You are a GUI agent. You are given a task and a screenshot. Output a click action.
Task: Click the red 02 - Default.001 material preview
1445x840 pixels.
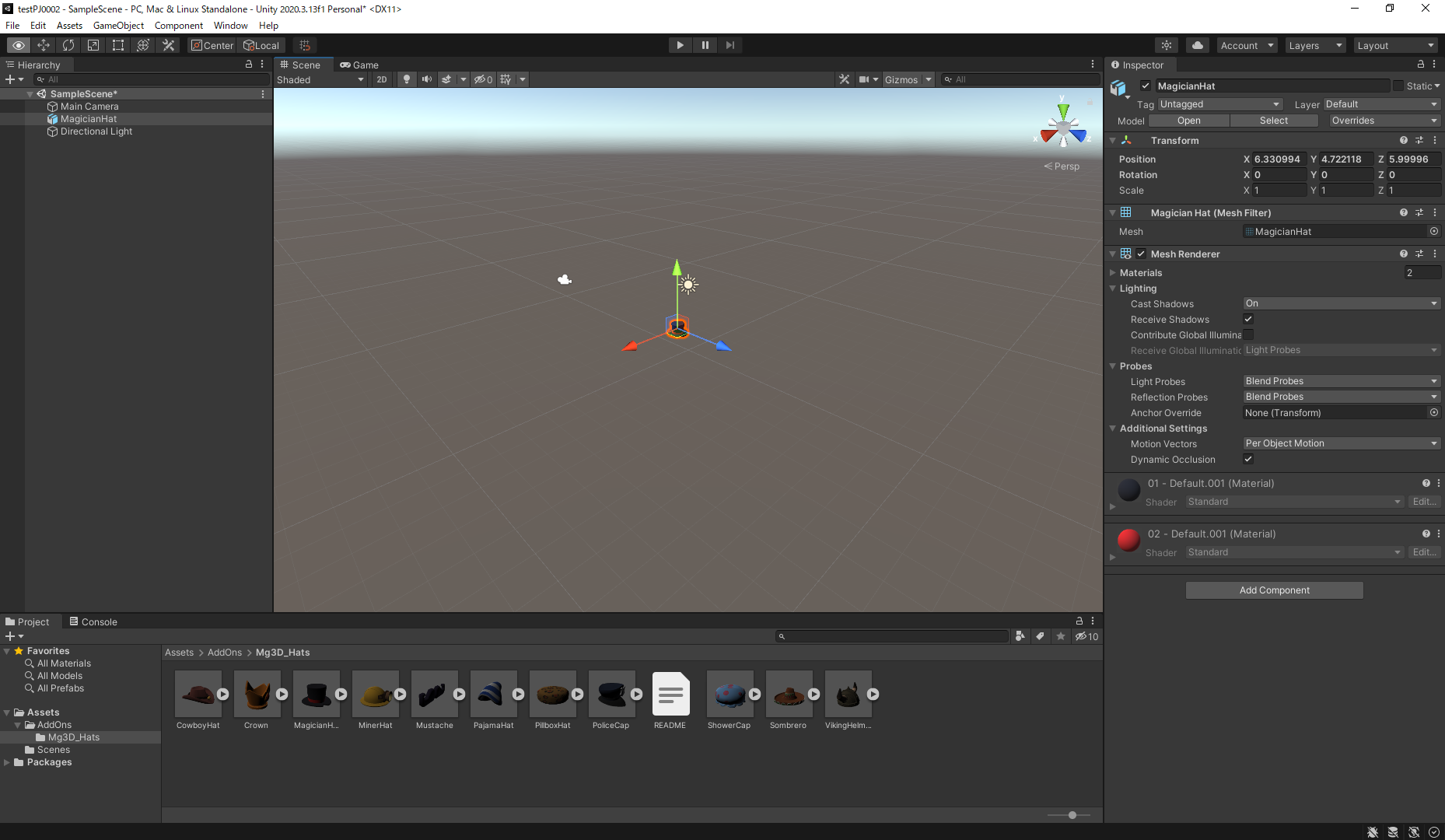pyautogui.click(x=1128, y=540)
